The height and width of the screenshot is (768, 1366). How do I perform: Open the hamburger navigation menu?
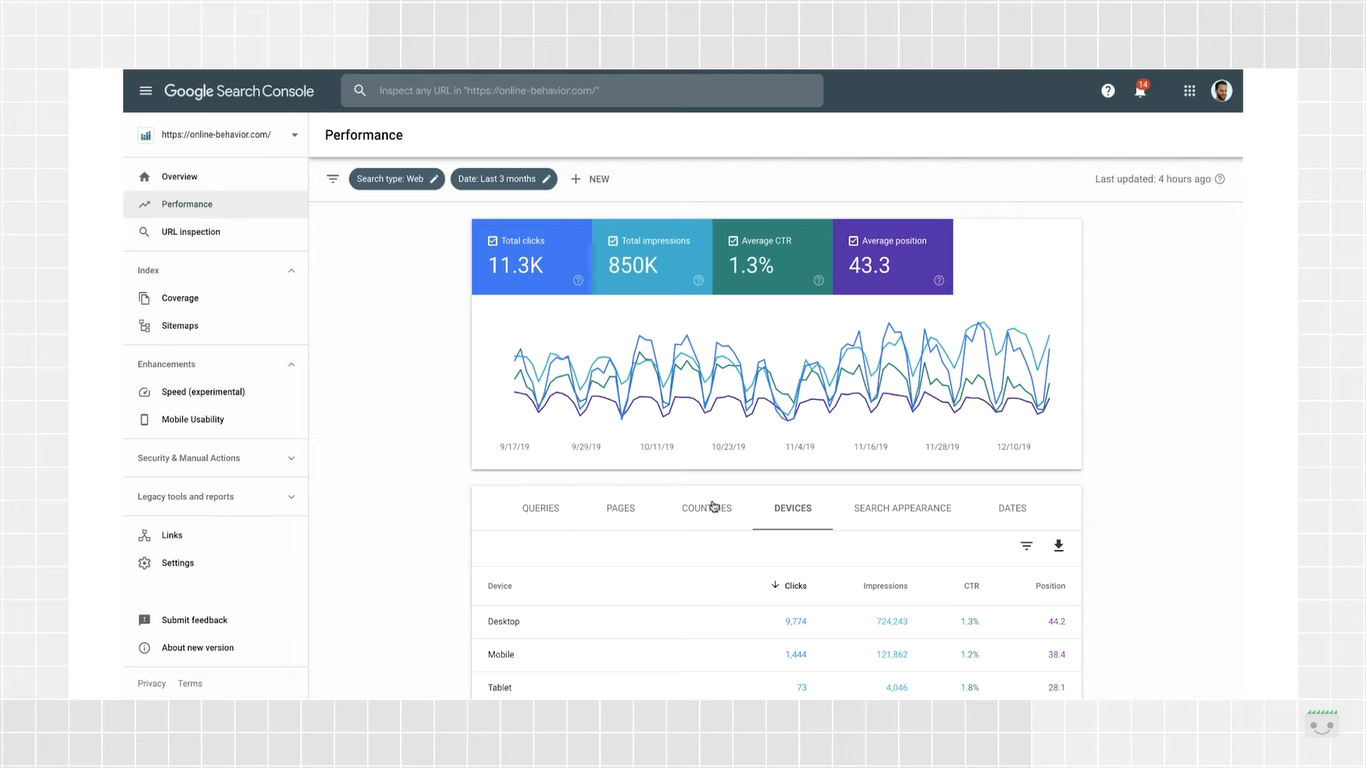click(x=145, y=91)
